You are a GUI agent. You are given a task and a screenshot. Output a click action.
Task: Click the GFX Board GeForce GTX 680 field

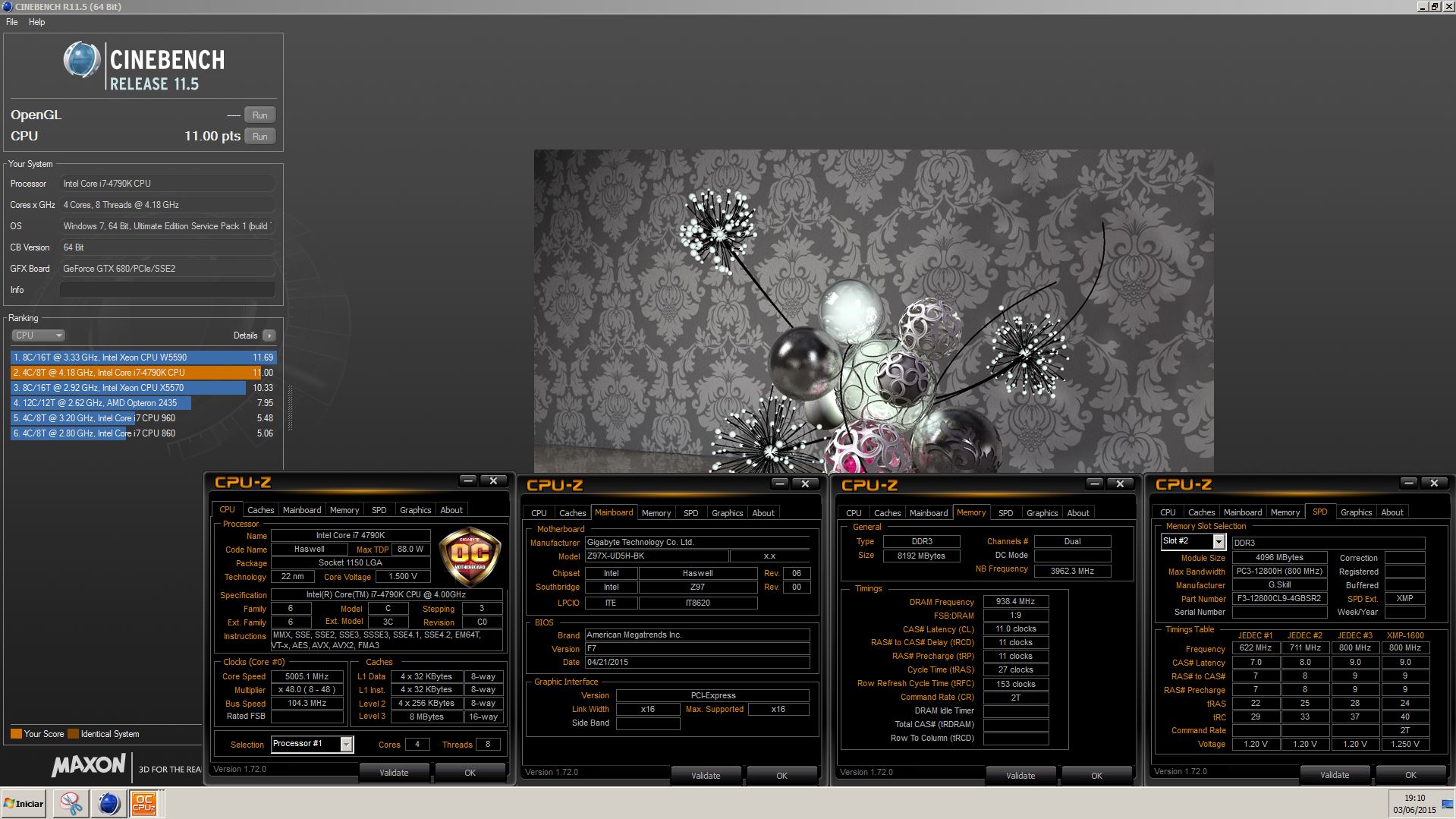tap(167, 269)
